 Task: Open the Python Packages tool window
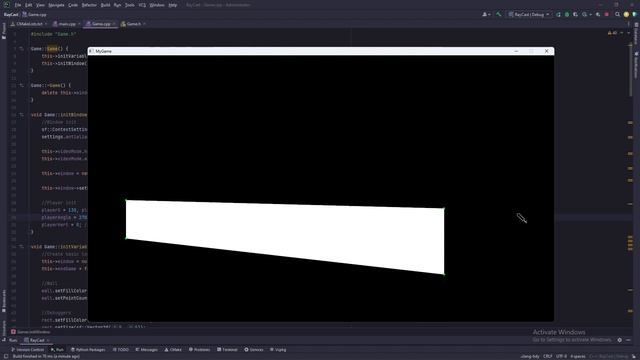[x=88, y=350]
